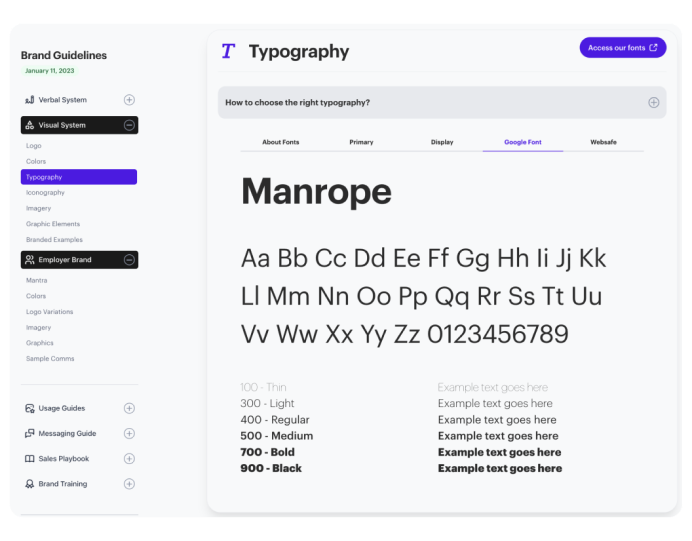Click the Usage Guides label
Viewport: 692px width, 541px height.
(x=62, y=408)
